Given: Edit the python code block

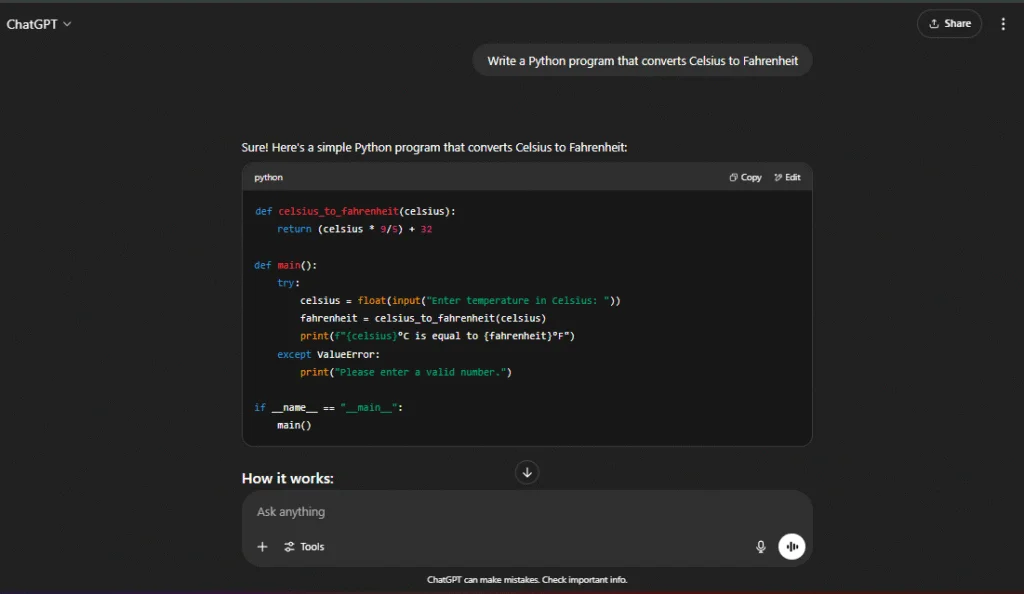Looking at the screenshot, I should (x=787, y=178).
